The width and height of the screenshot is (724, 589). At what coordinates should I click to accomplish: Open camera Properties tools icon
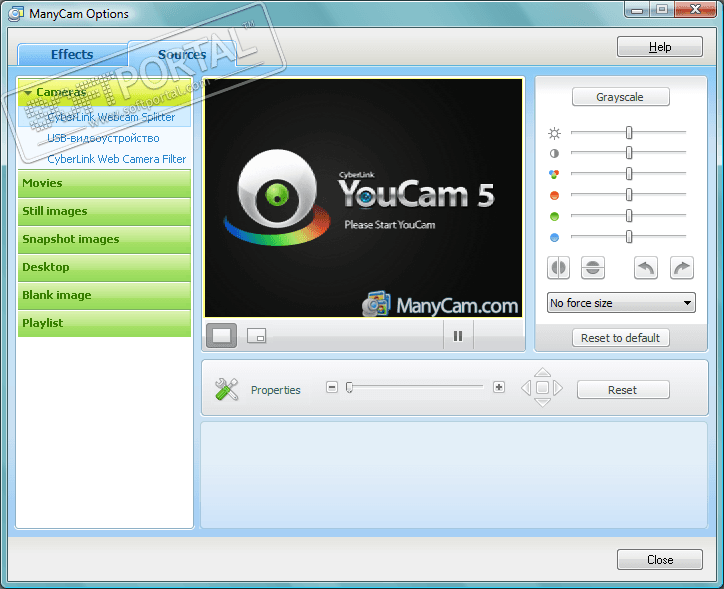tap(226, 390)
